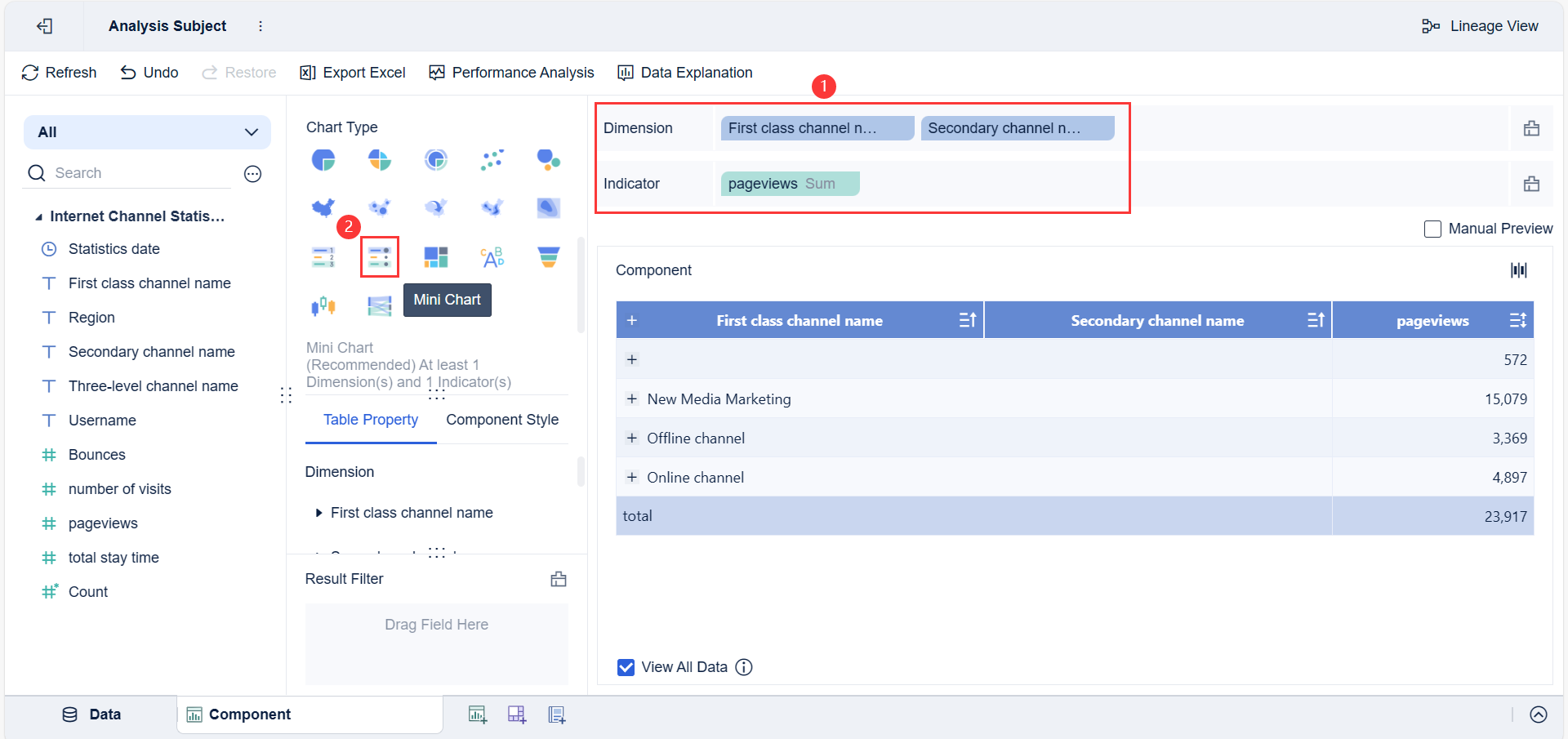Open the All fields dropdown
The image size is (1568, 739).
coord(147,132)
